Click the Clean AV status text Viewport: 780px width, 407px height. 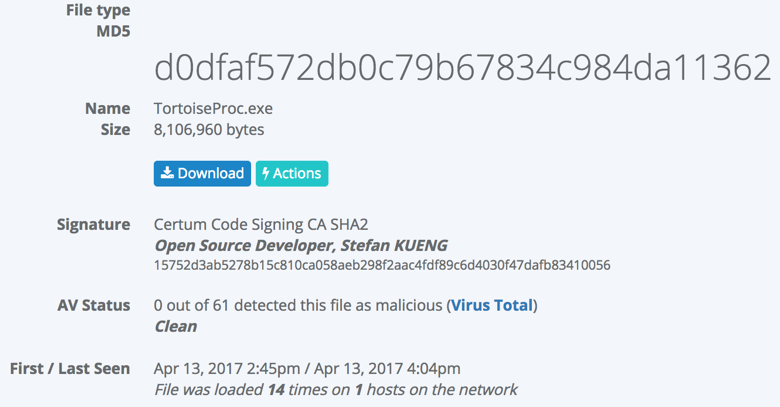tap(175, 326)
